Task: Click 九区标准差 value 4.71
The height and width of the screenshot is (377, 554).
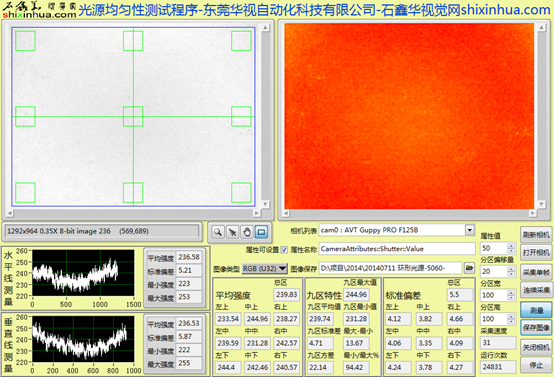Action: [x=320, y=343]
